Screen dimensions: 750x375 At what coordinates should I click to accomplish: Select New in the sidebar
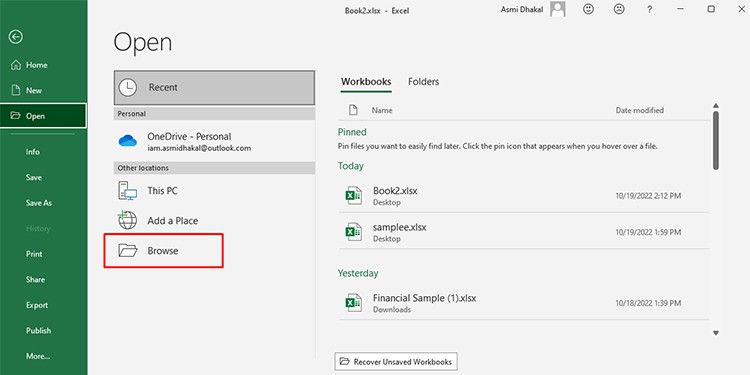[43, 90]
